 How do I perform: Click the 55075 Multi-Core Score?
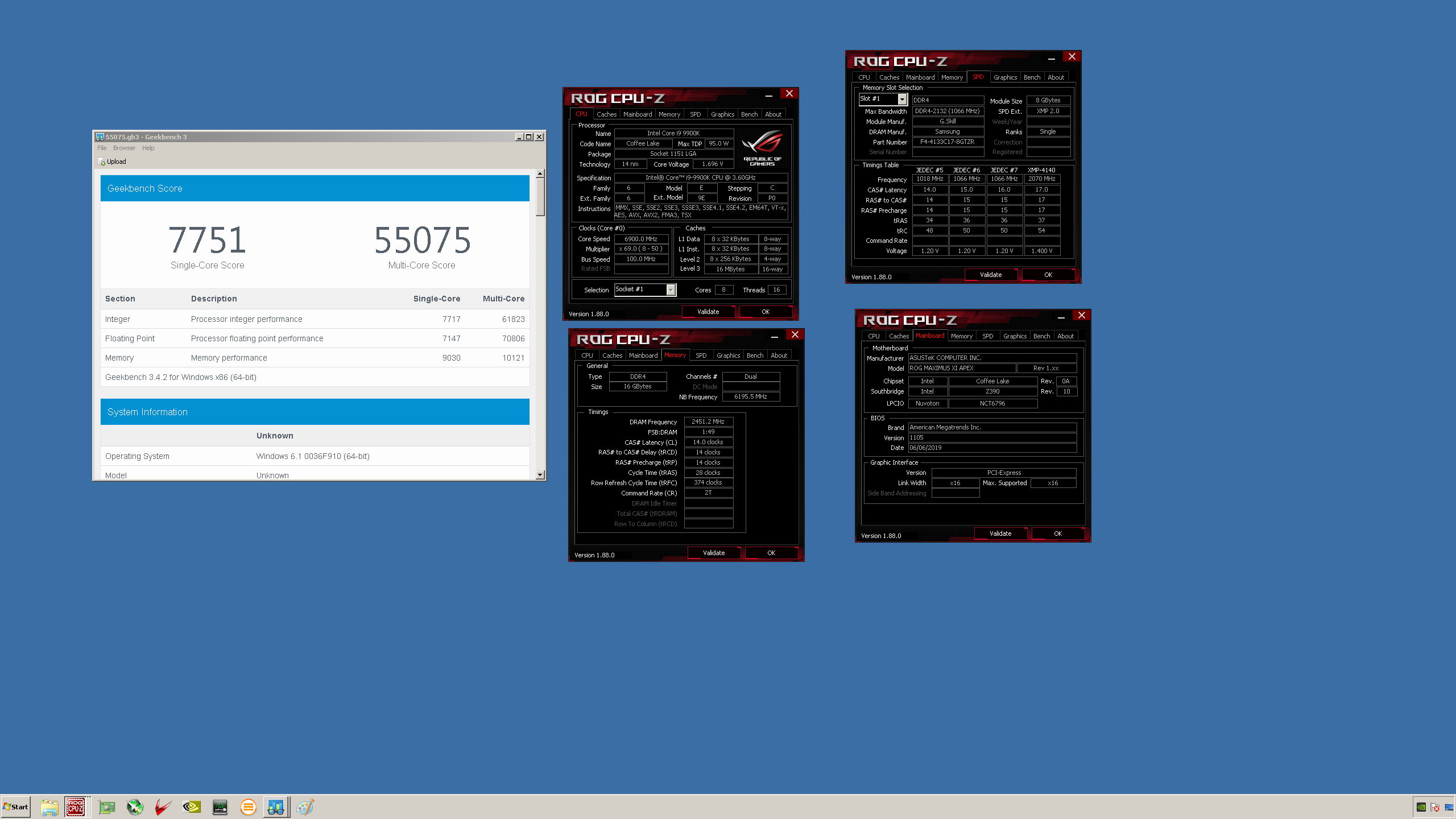(423, 240)
